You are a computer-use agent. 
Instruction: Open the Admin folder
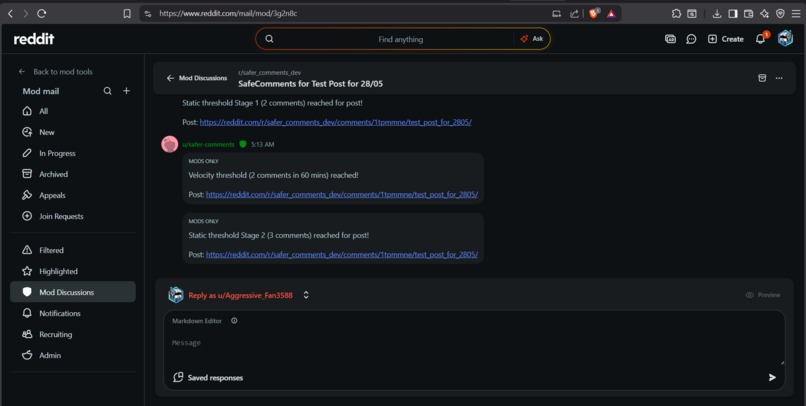coord(73,356)
